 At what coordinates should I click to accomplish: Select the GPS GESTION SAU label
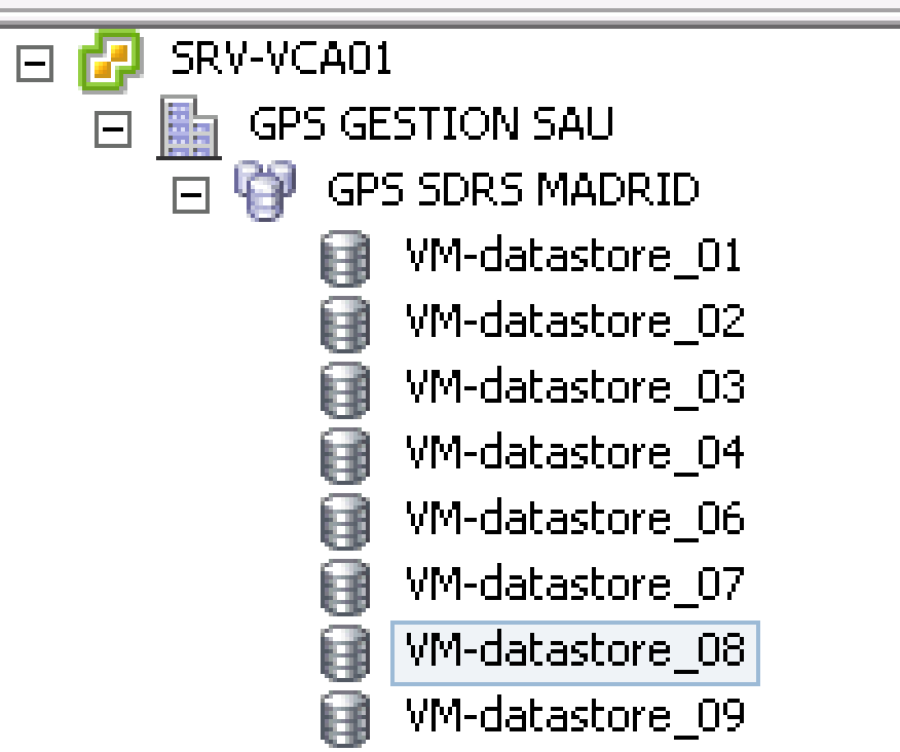point(430,126)
